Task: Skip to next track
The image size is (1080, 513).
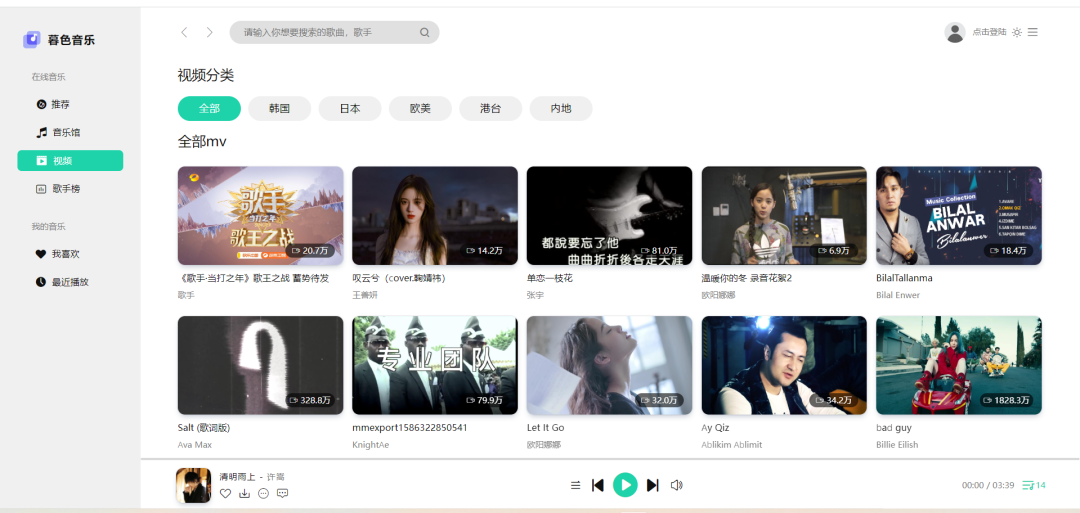Action: click(x=653, y=485)
